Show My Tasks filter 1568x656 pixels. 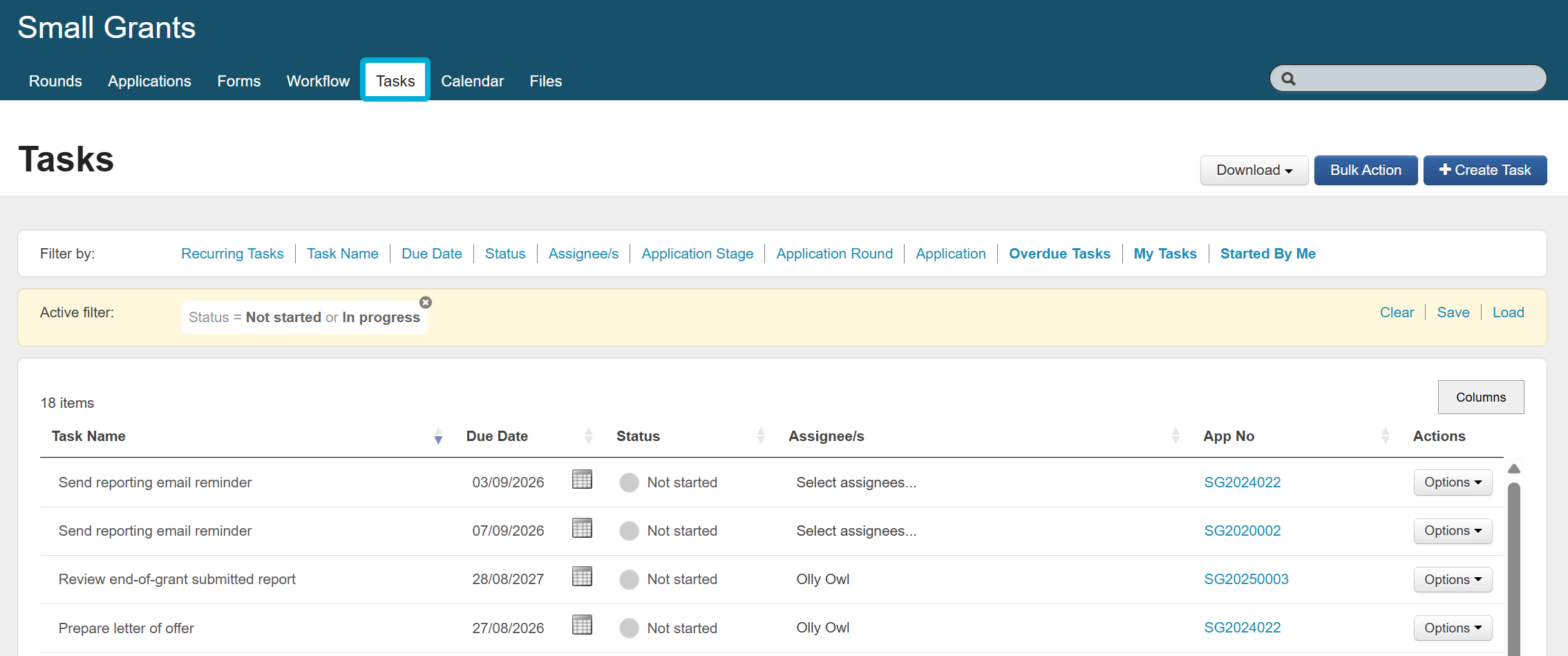[x=1165, y=254]
